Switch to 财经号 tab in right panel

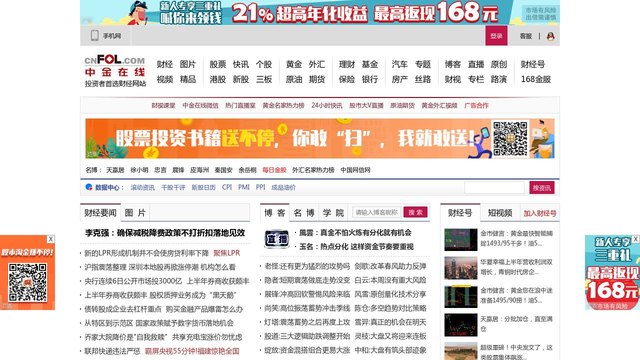click(460, 213)
